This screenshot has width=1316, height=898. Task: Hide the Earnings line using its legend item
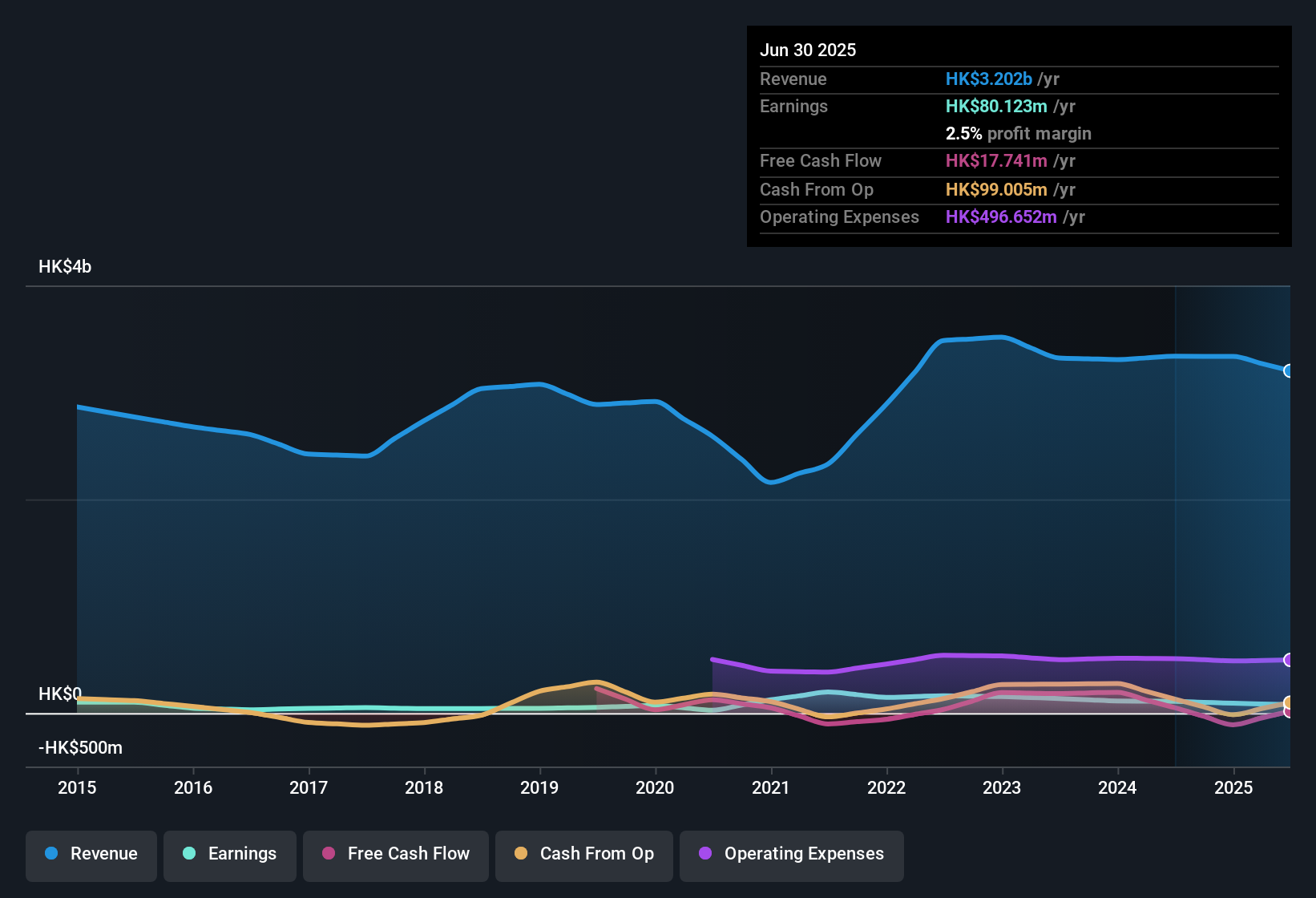pyautogui.click(x=230, y=855)
